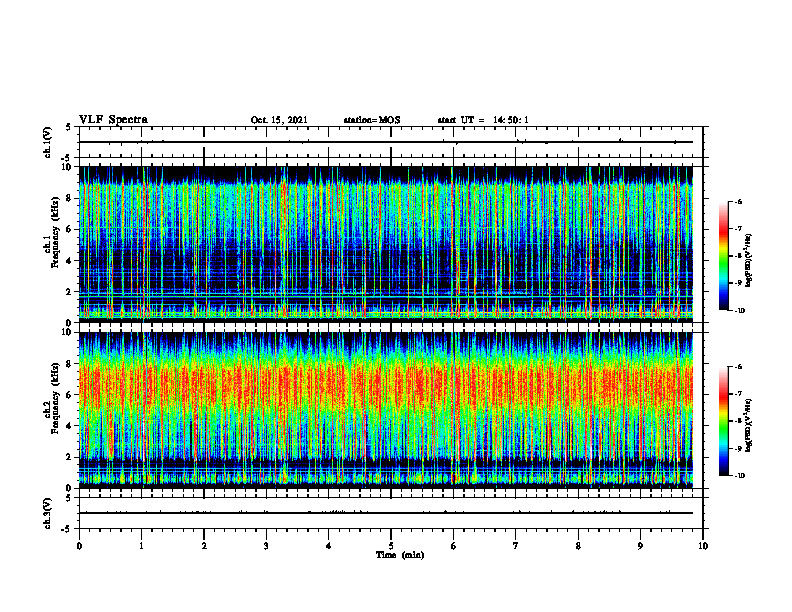The width and height of the screenshot is (792, 612).
Task: Click the "-6" label on ch.1 color bar
Action: pos(738,201)
